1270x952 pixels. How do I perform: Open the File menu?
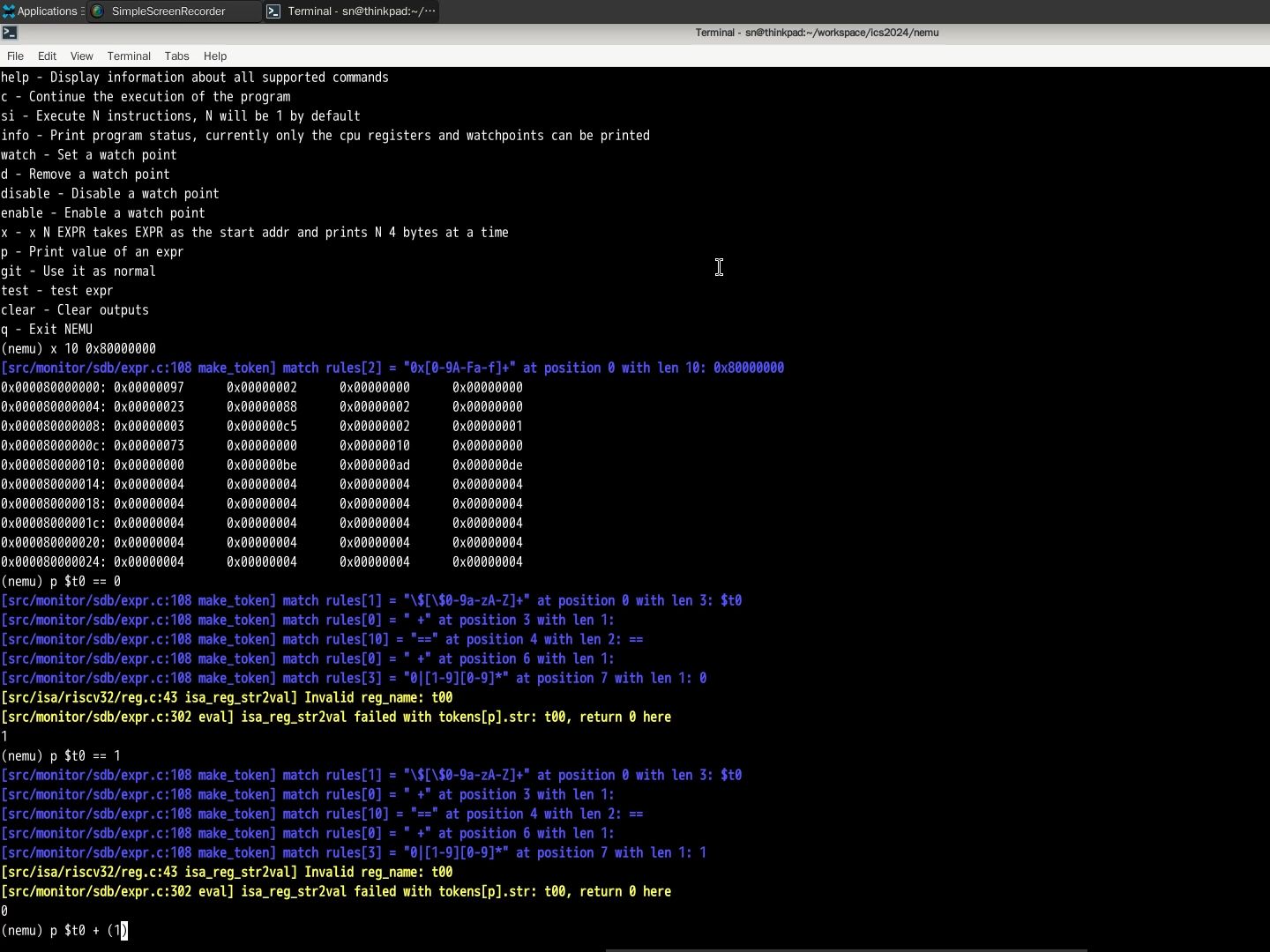point(15,56)
